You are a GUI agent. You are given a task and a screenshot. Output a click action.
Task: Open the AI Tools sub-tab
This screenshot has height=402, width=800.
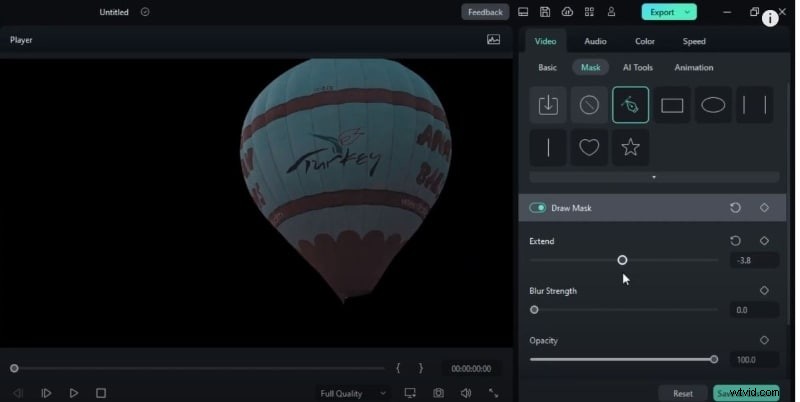point(638,67)
